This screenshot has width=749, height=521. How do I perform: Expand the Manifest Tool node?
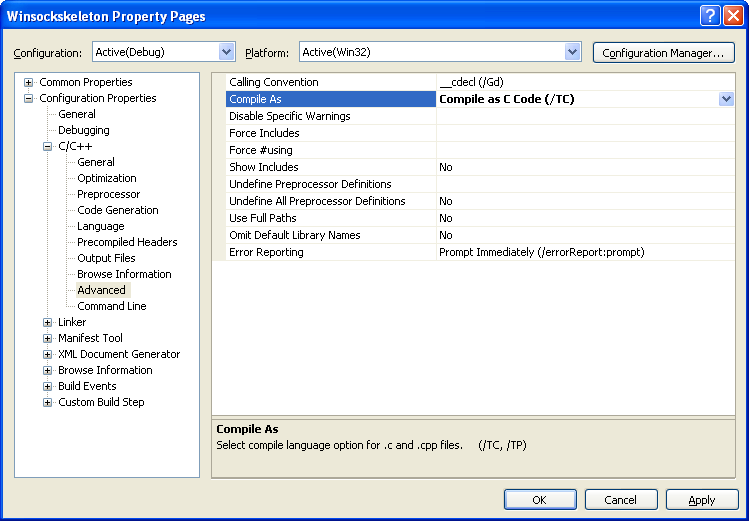pyautogui.click(x=47, y=339)
